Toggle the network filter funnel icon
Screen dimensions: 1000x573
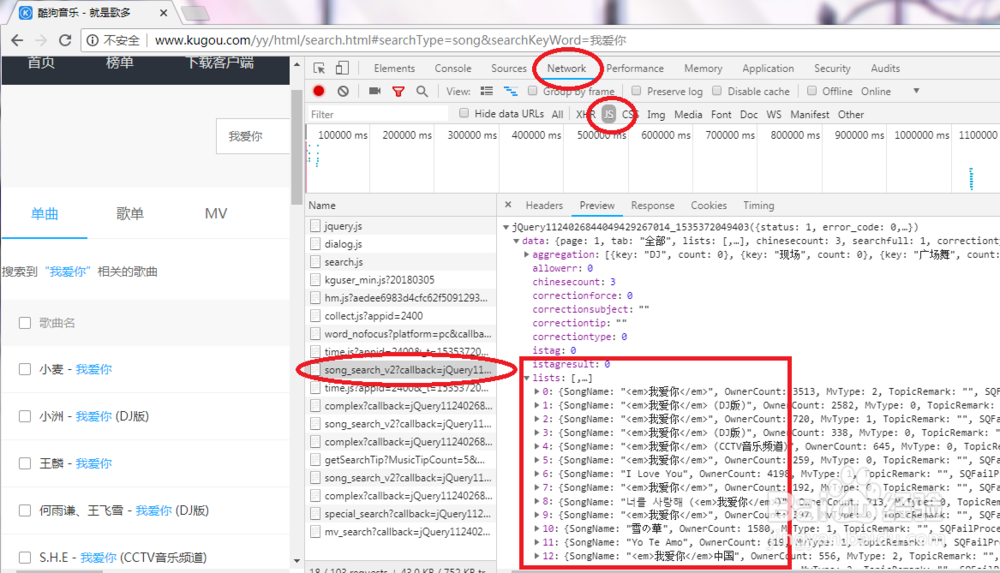pyautogui.click(x=399, y=92)
